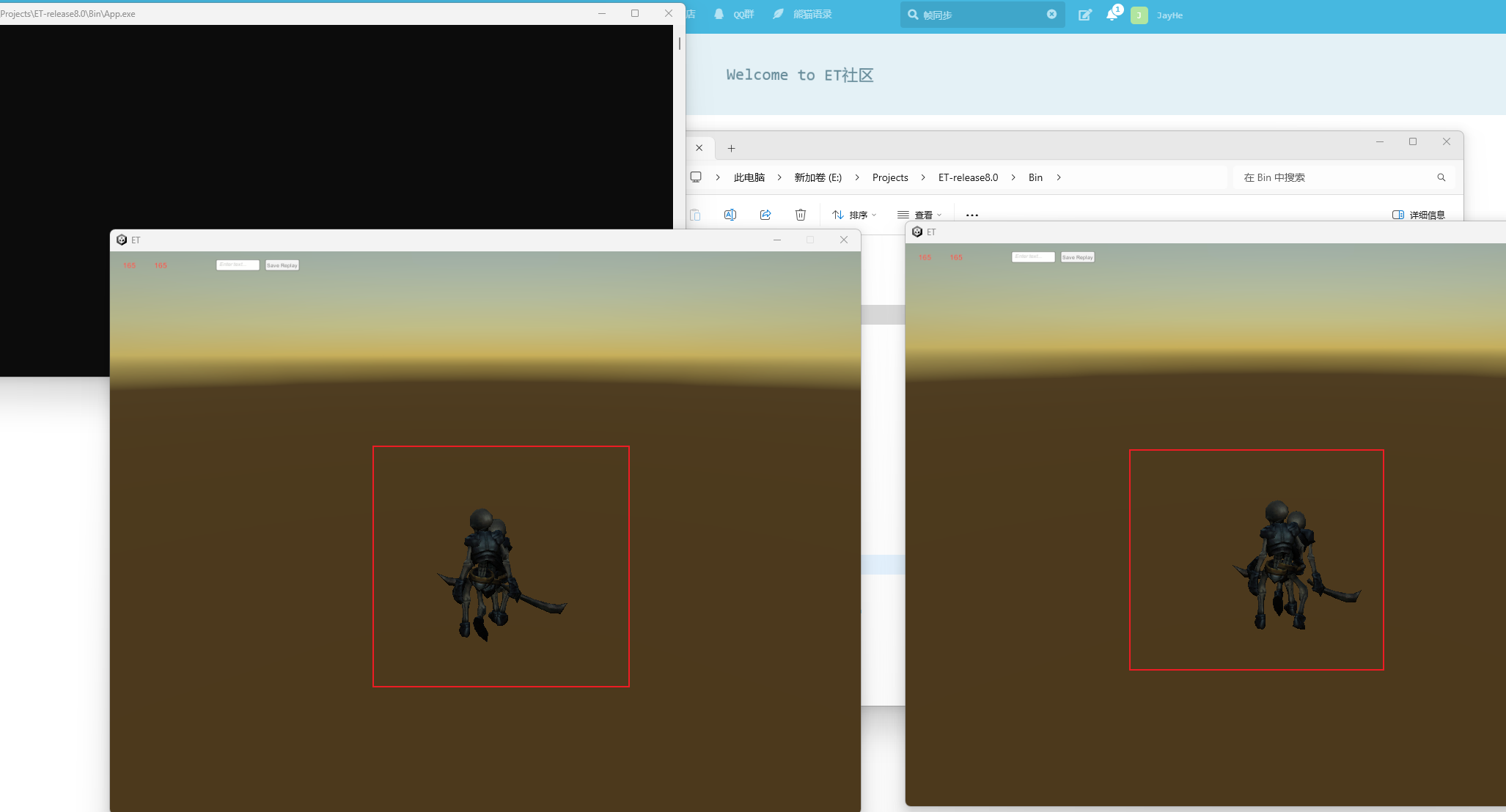
Task: Click Save Replay in the right ET window
Action: click(1078, 257)
